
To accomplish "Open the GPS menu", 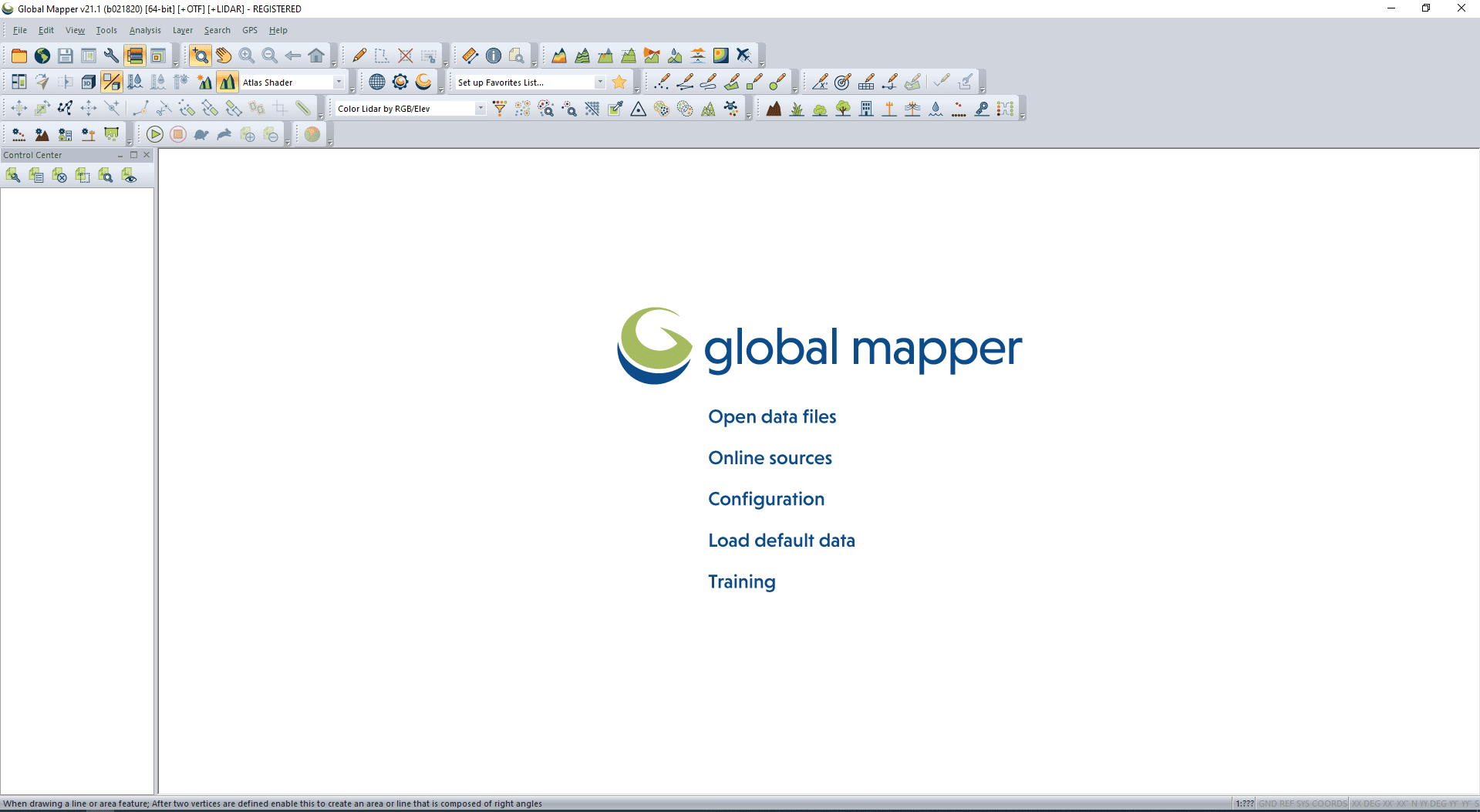I will [x=249, y=30].
